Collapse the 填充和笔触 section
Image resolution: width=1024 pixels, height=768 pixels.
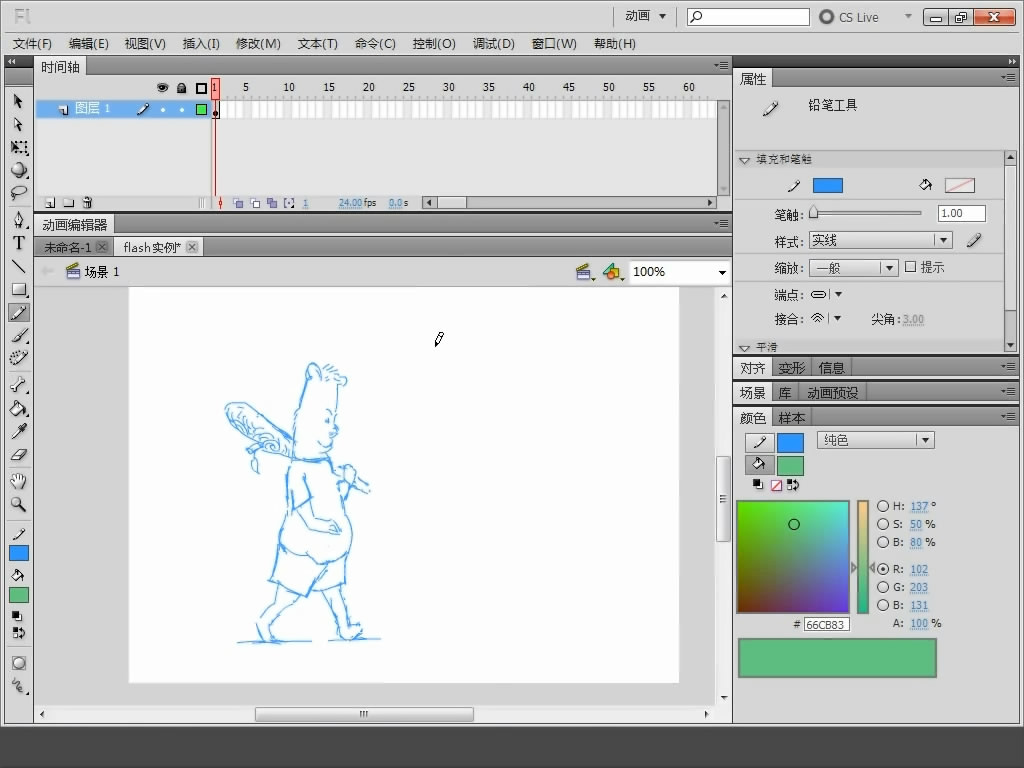(x=744, y=160)
